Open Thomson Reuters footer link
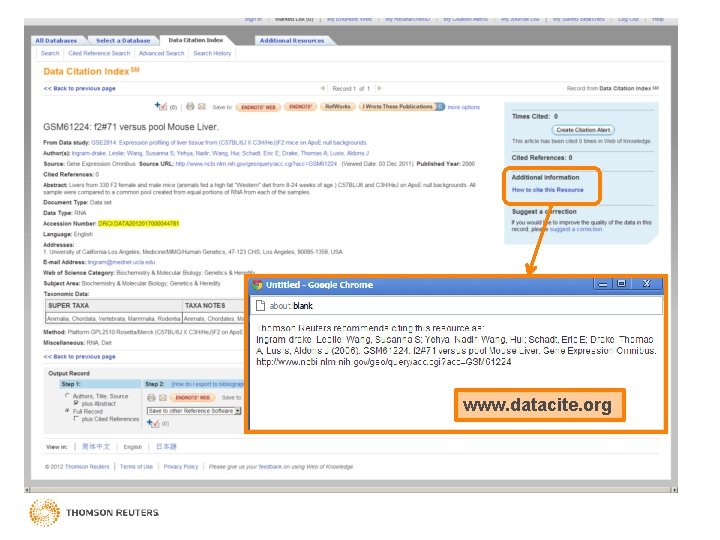Viewport: 720px width, 540px height. [87, 467]
